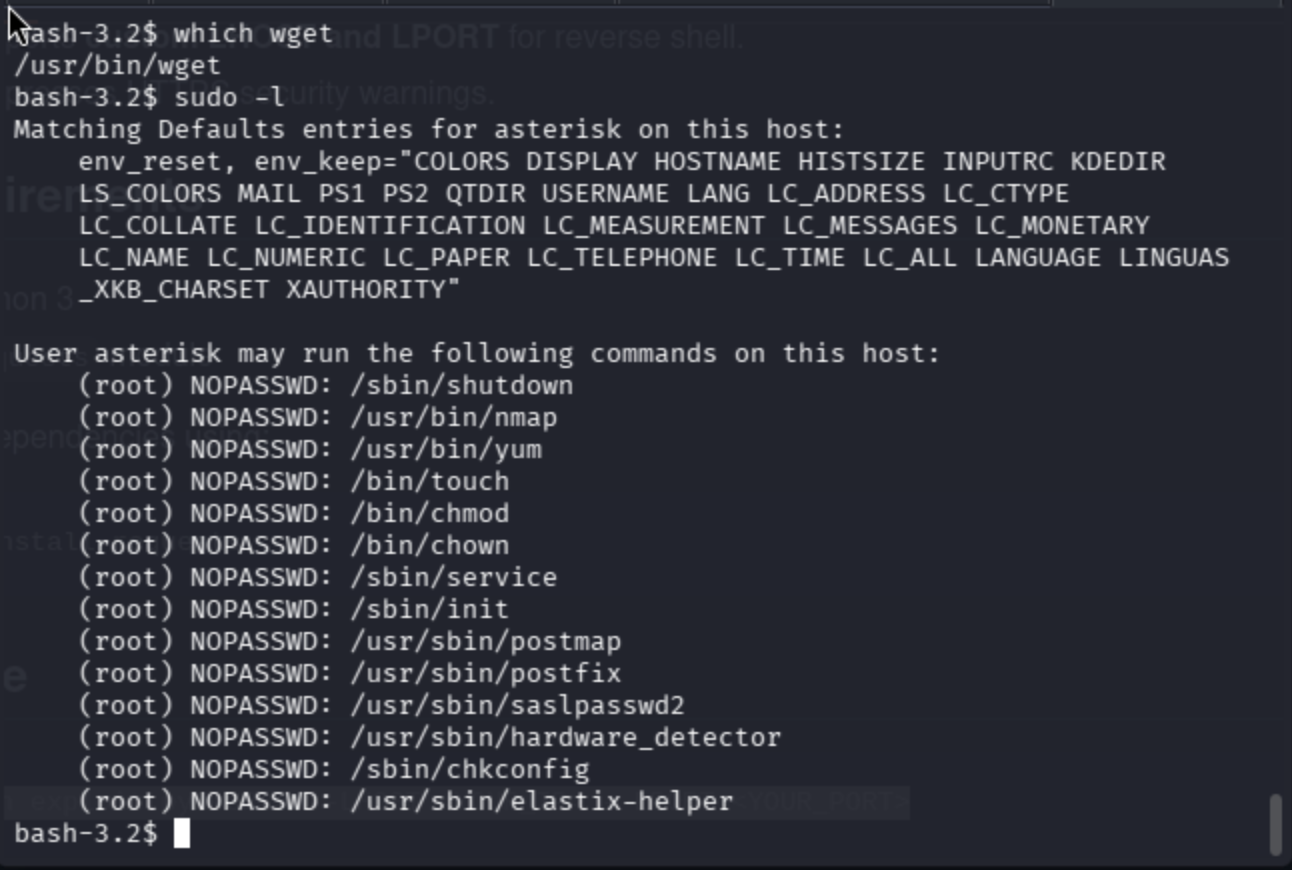Click the /bin/touch sudo entry
This screenshot has width=1292, height=870.
point(429,481)
